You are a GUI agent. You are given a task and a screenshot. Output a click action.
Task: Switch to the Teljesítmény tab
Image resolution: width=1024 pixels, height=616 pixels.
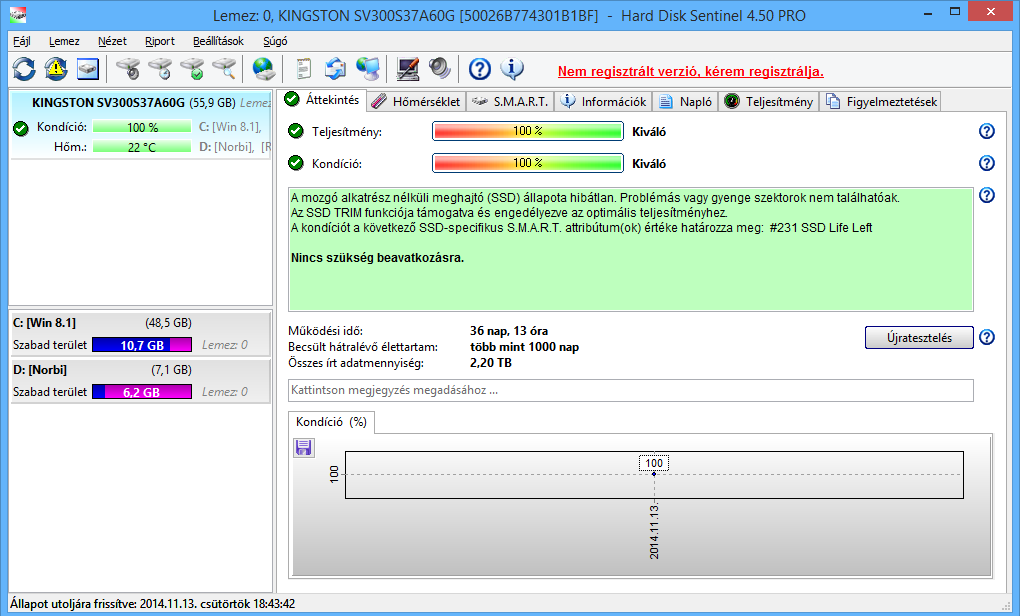(769, 102)
